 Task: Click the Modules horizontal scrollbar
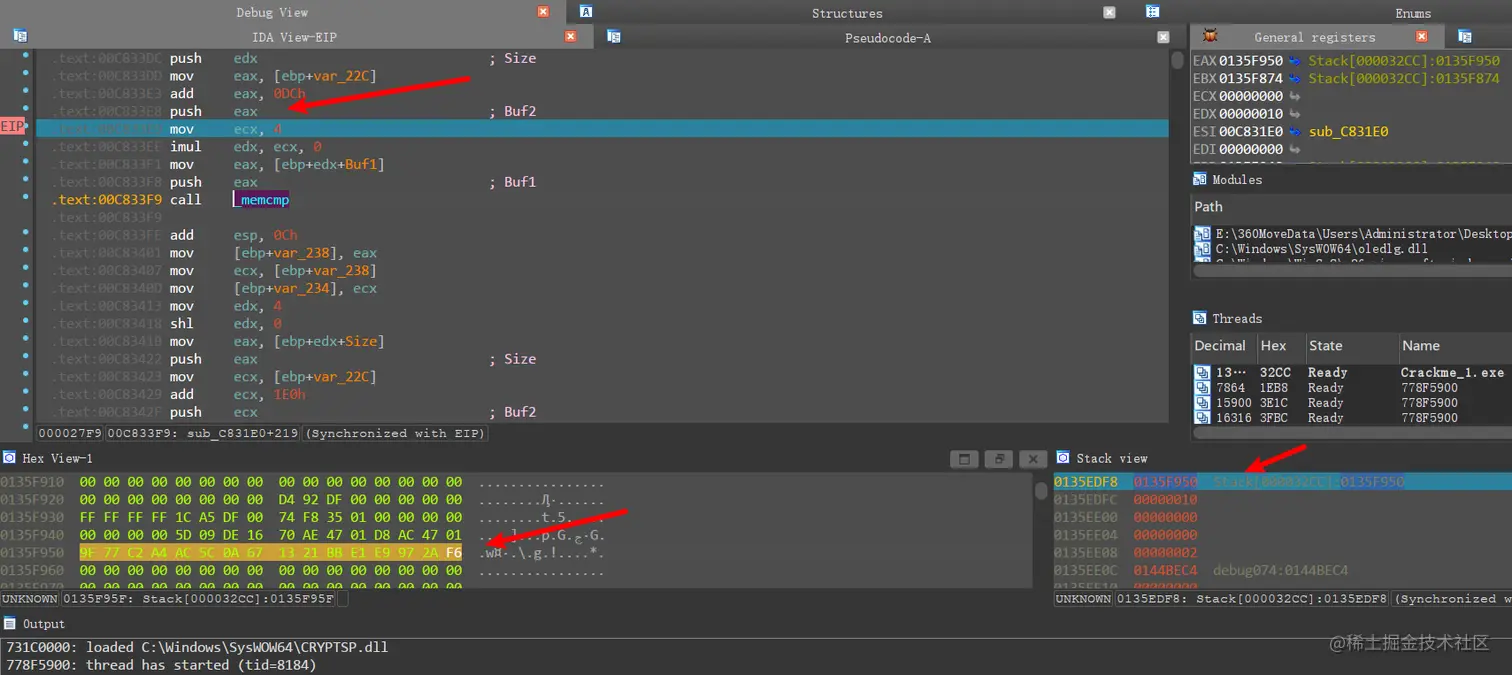(x=1352, y=270)
